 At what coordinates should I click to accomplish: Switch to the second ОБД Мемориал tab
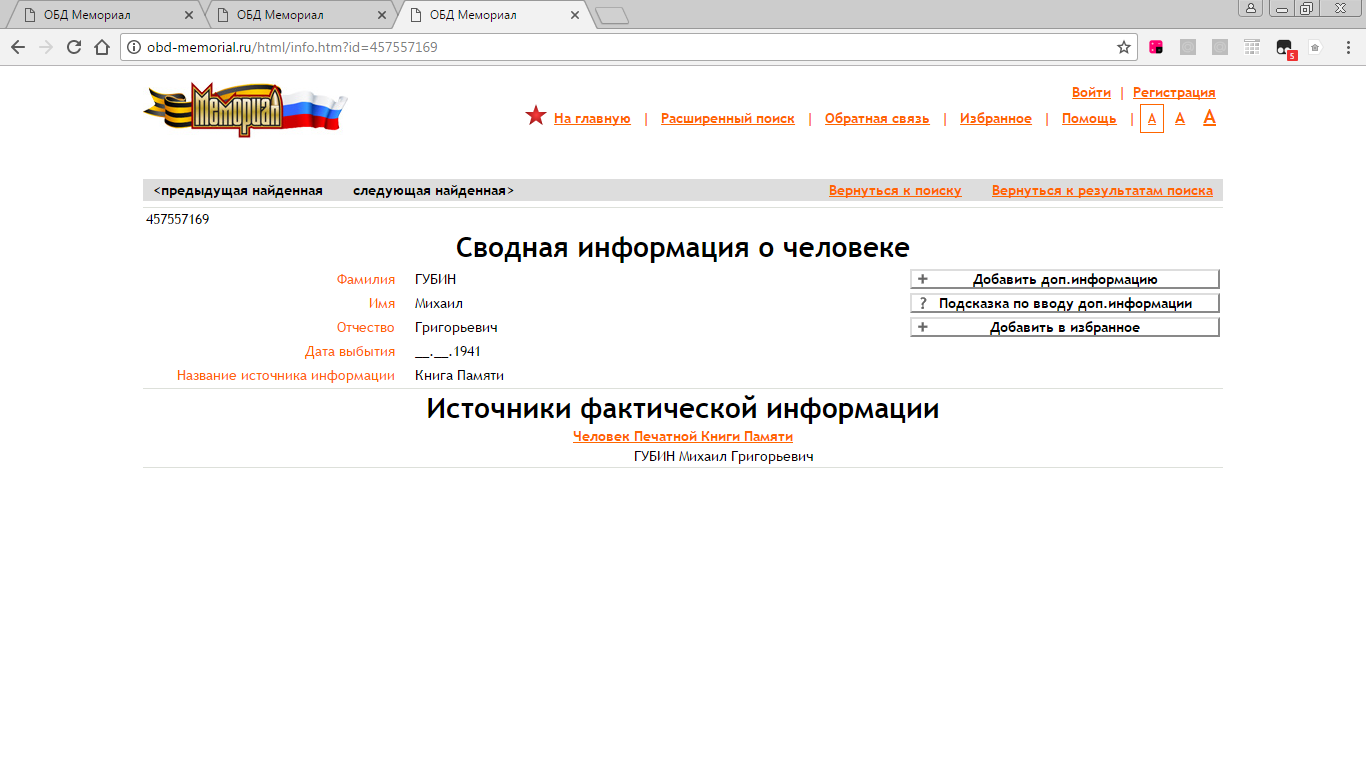(300, 15)
